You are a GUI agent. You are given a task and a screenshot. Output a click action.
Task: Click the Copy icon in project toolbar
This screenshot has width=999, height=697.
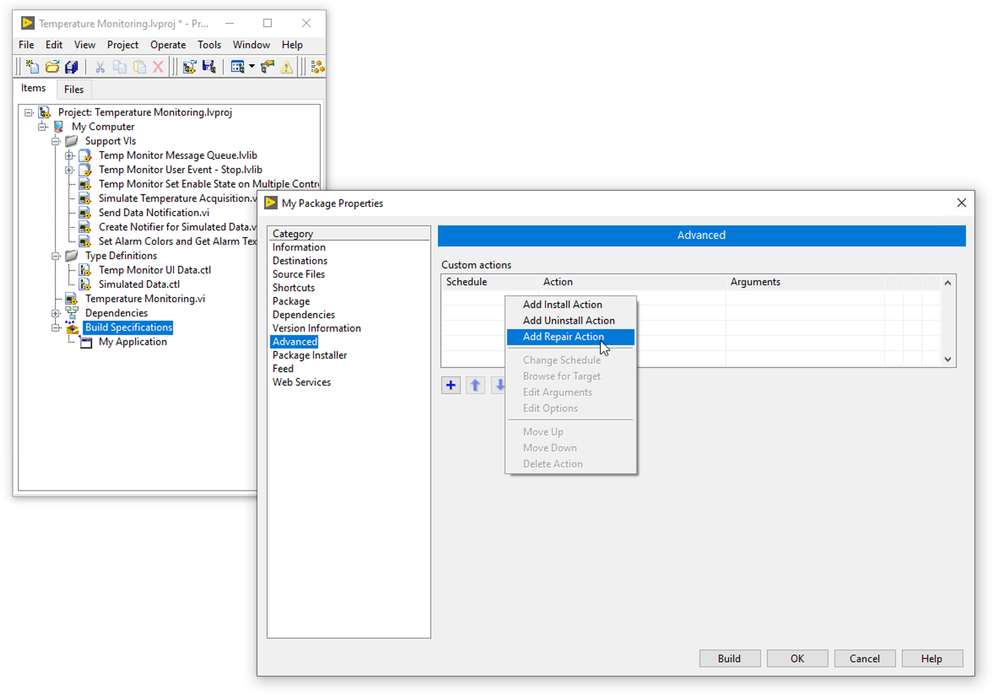click(119, 66)
